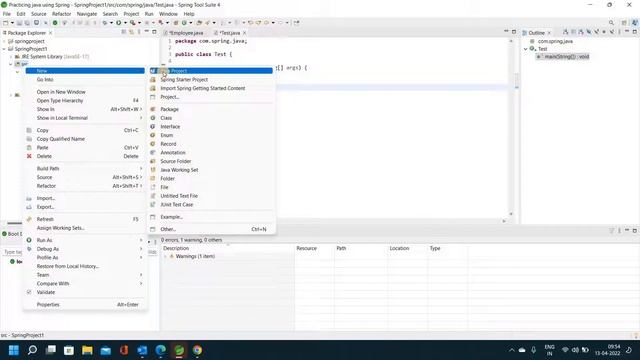Switch to the Employee.java tab
The height and width of the screenshot is (360, 640).
(186, 33)
